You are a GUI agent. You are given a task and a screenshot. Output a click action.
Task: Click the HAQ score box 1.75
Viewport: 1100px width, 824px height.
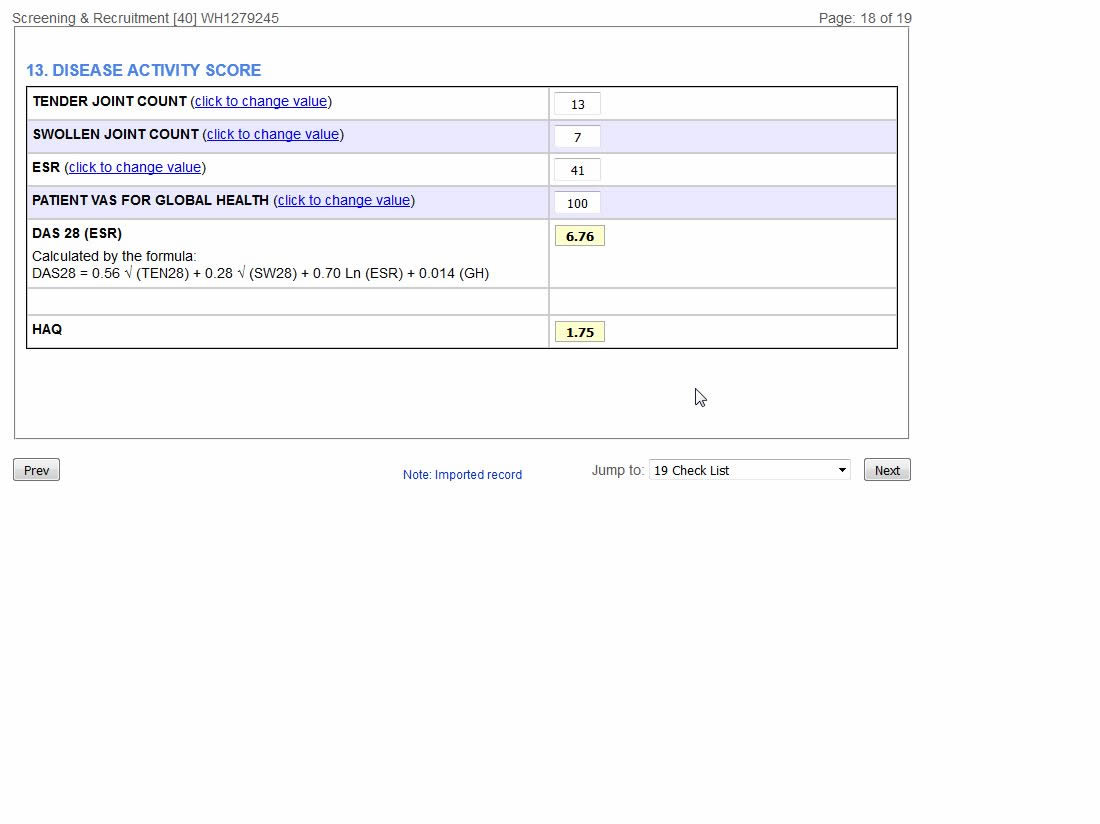[579, 332]
